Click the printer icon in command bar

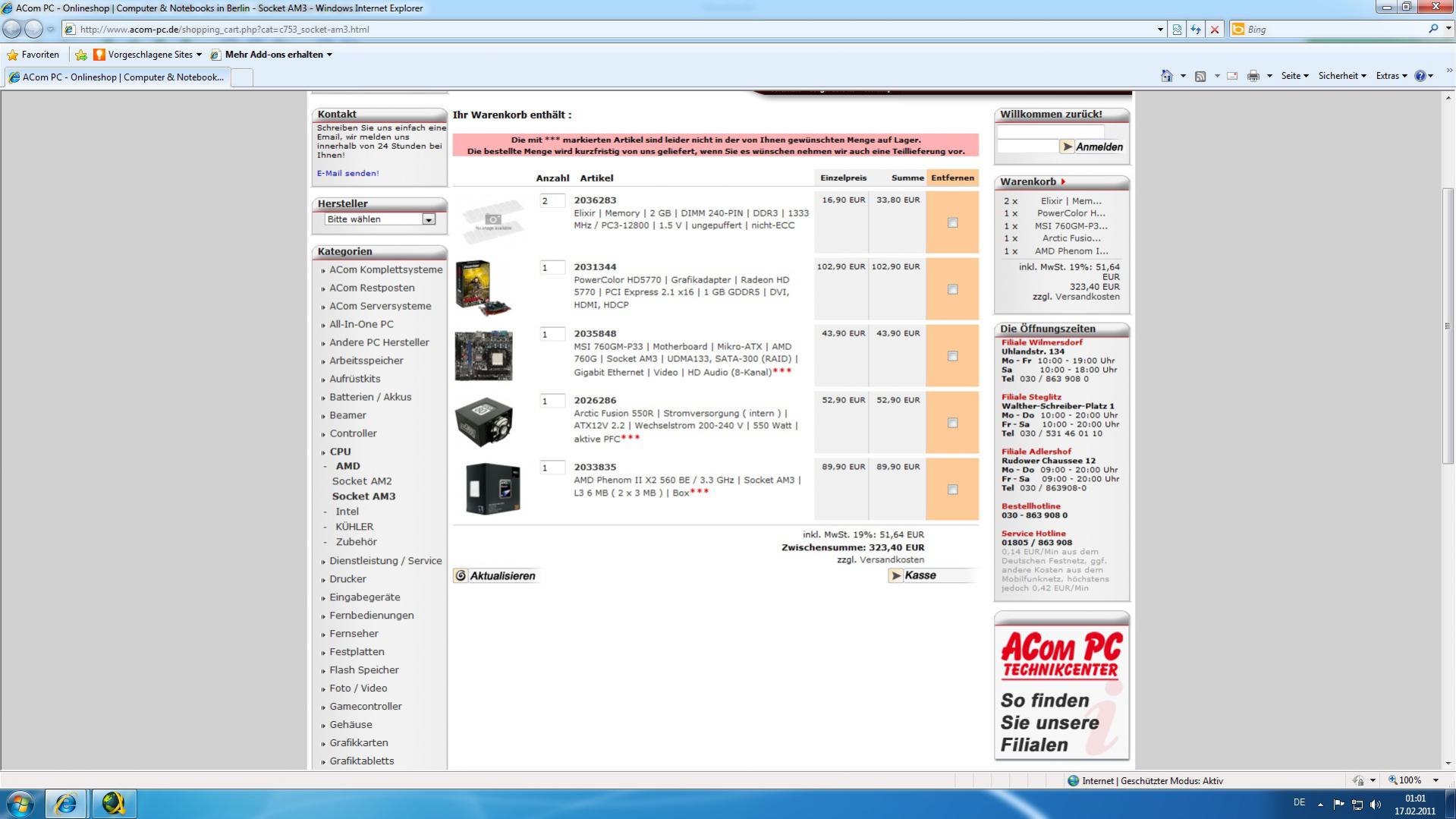(x=1253, y=76)
